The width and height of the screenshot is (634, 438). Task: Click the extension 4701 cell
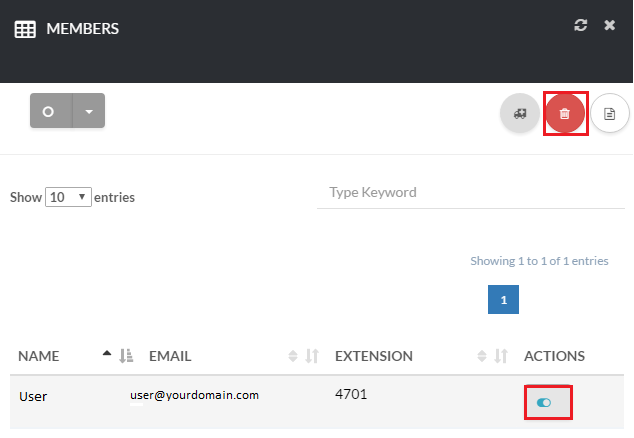pos(351,394)
